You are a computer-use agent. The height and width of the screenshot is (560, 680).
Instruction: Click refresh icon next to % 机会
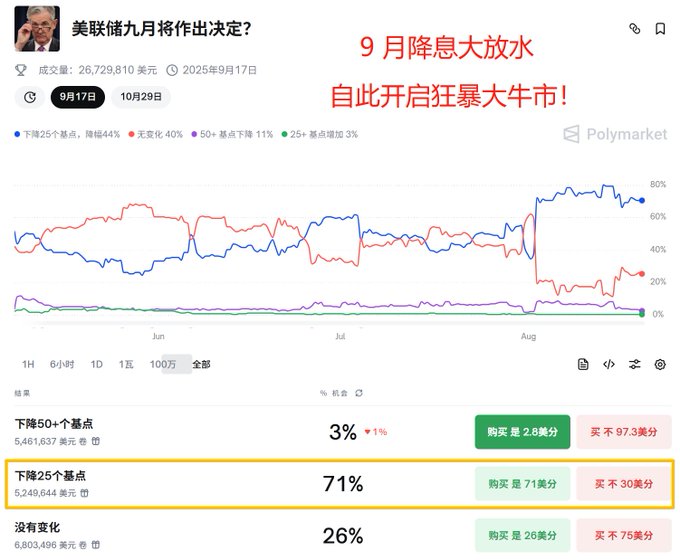coord(360,393)
